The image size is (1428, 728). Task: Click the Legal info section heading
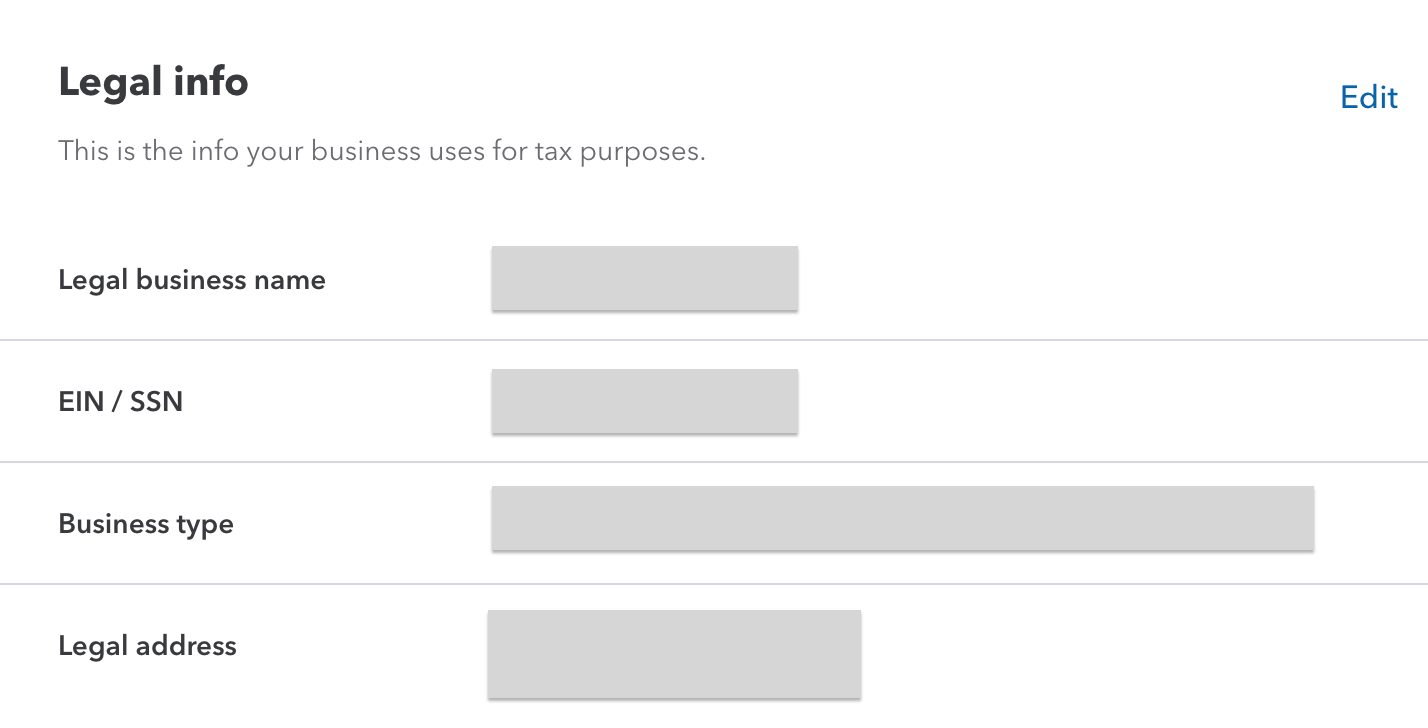153,82
